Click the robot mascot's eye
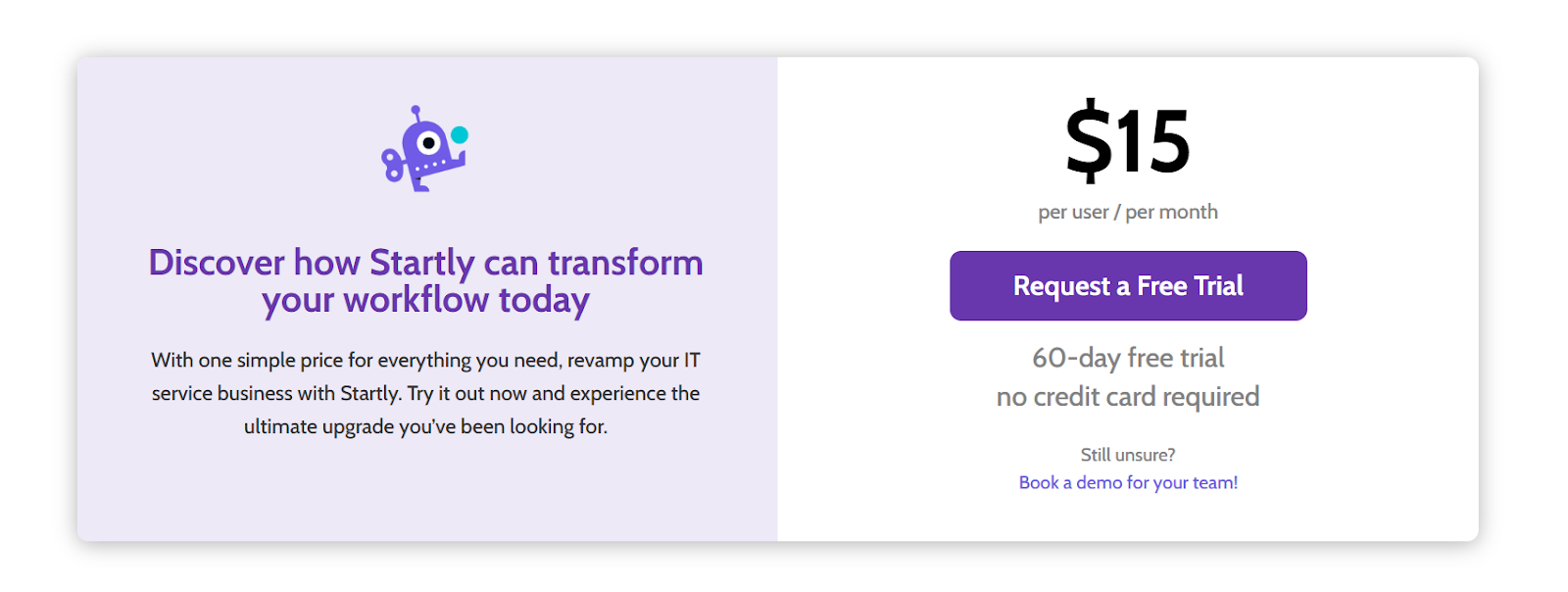 [x=428, y=143]
